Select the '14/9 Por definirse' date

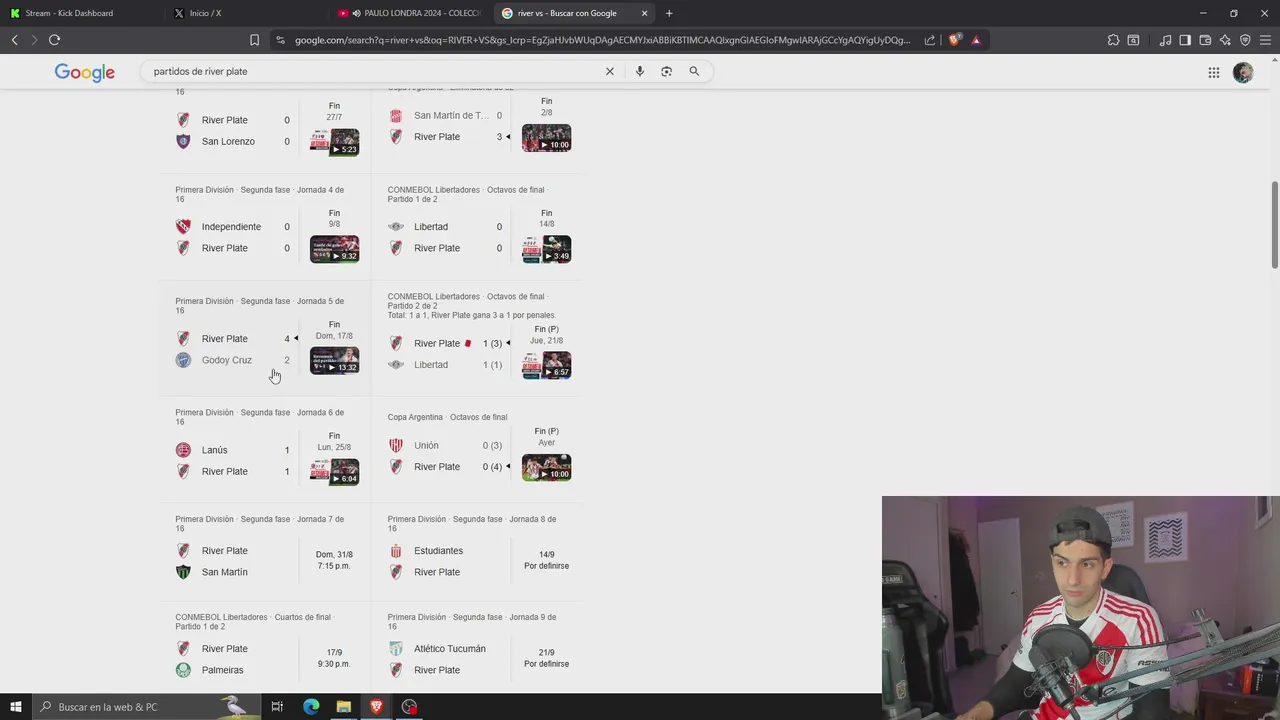(x=546, y=560)
